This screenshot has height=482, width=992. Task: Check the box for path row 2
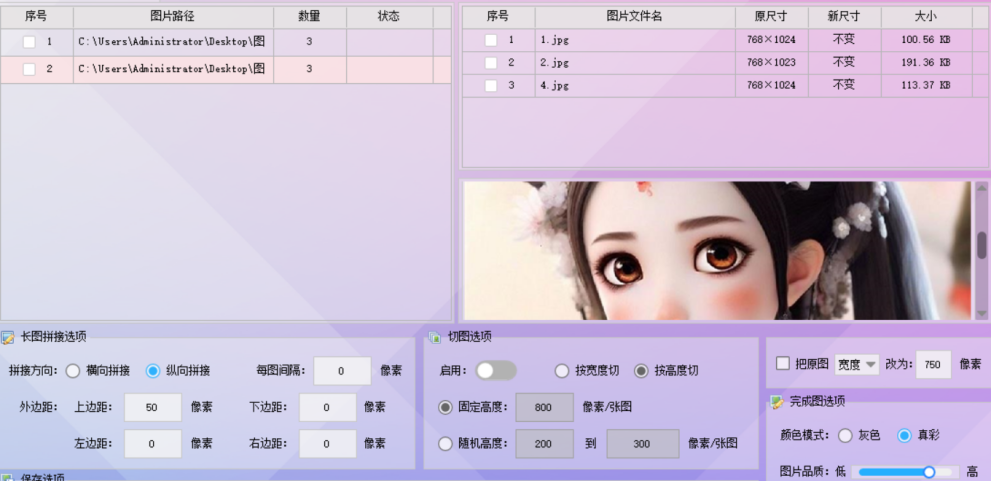[x=29, y=70]
